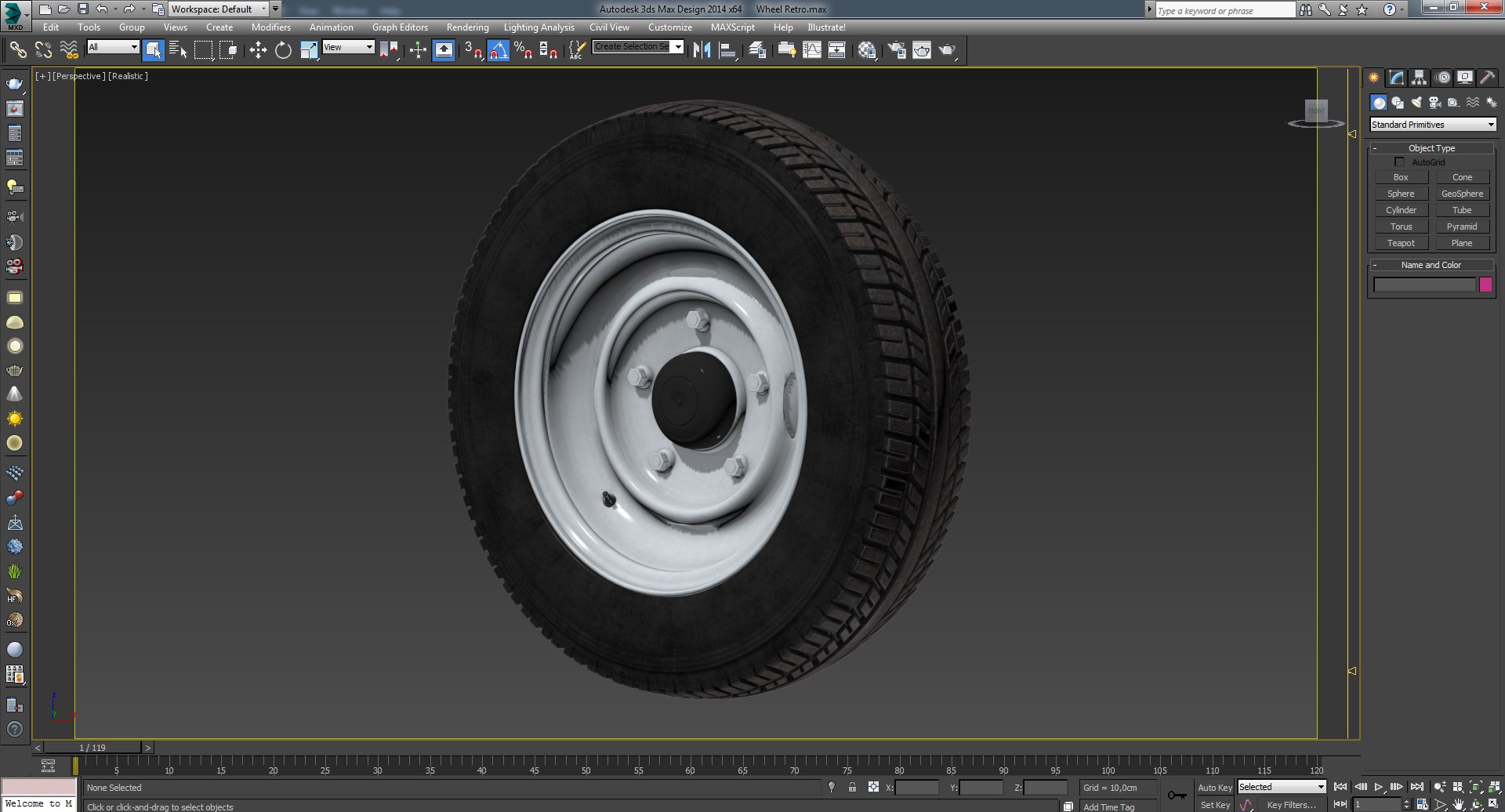Open the Workspace: Default dropdown
Image resolution: width=1505 pixels, height=812 pixels.
pos(219,9)
